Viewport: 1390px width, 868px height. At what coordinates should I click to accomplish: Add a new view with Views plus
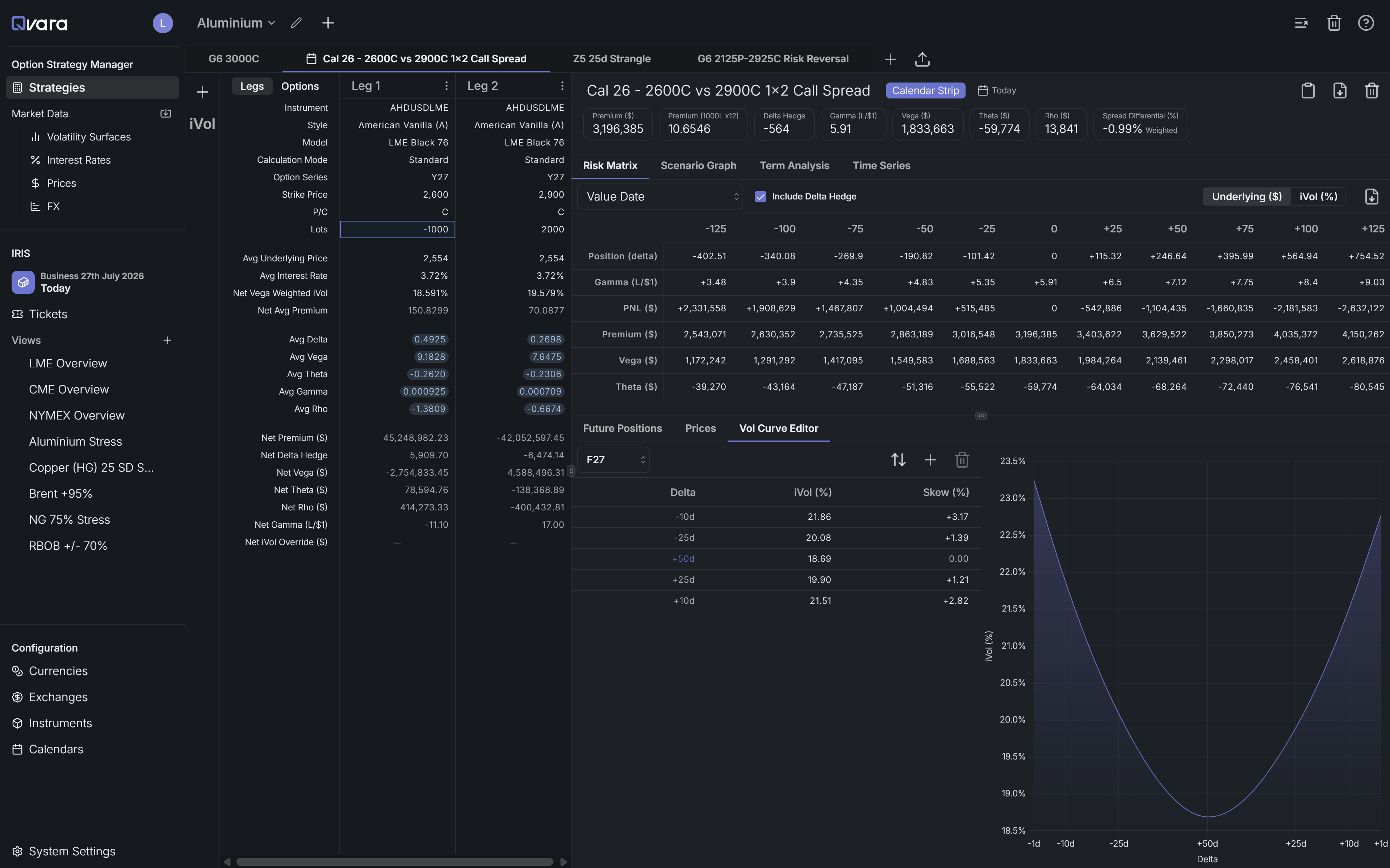(x=167, y=340)
